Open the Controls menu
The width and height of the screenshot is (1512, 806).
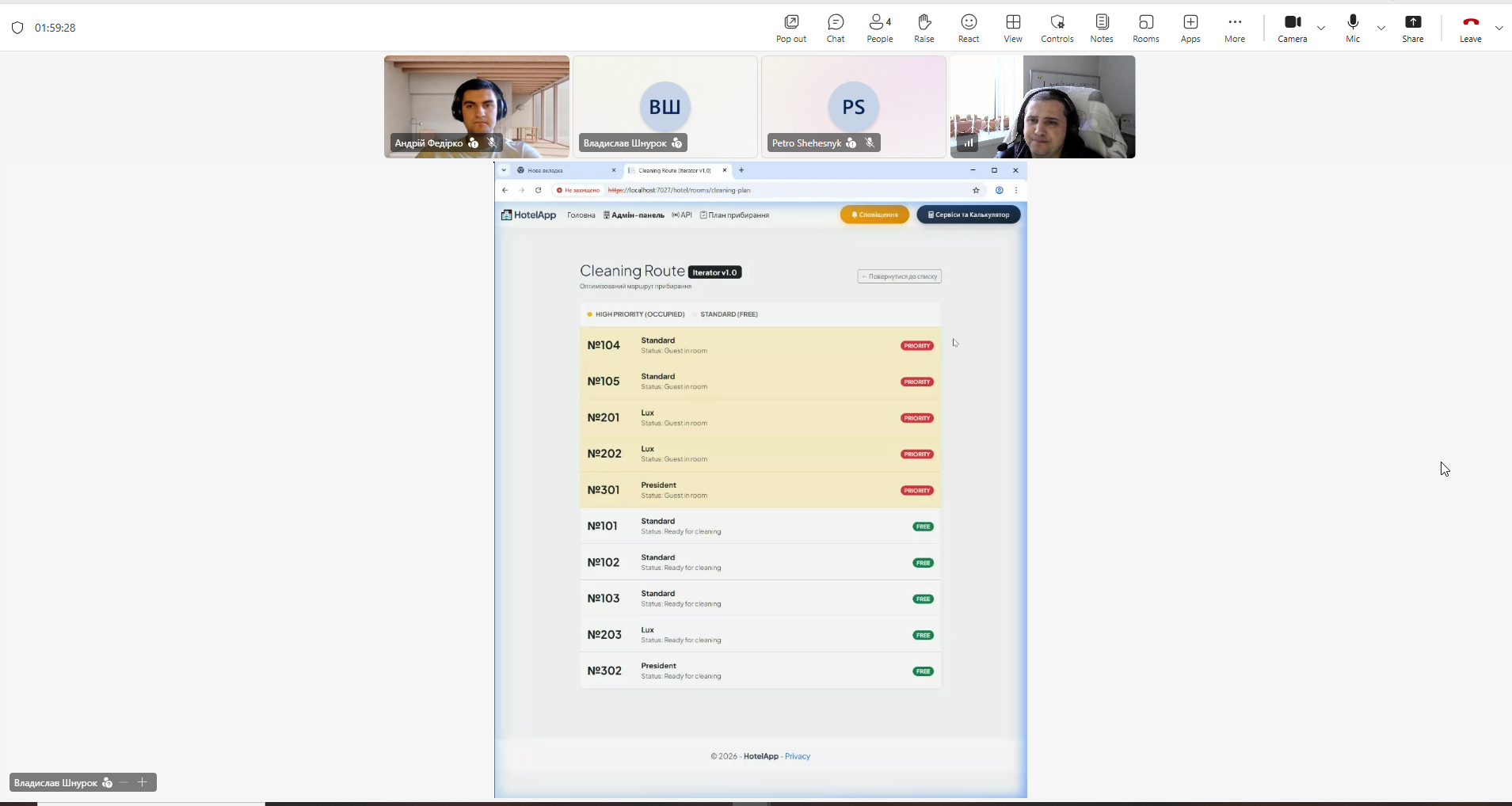pos(1057,28)
